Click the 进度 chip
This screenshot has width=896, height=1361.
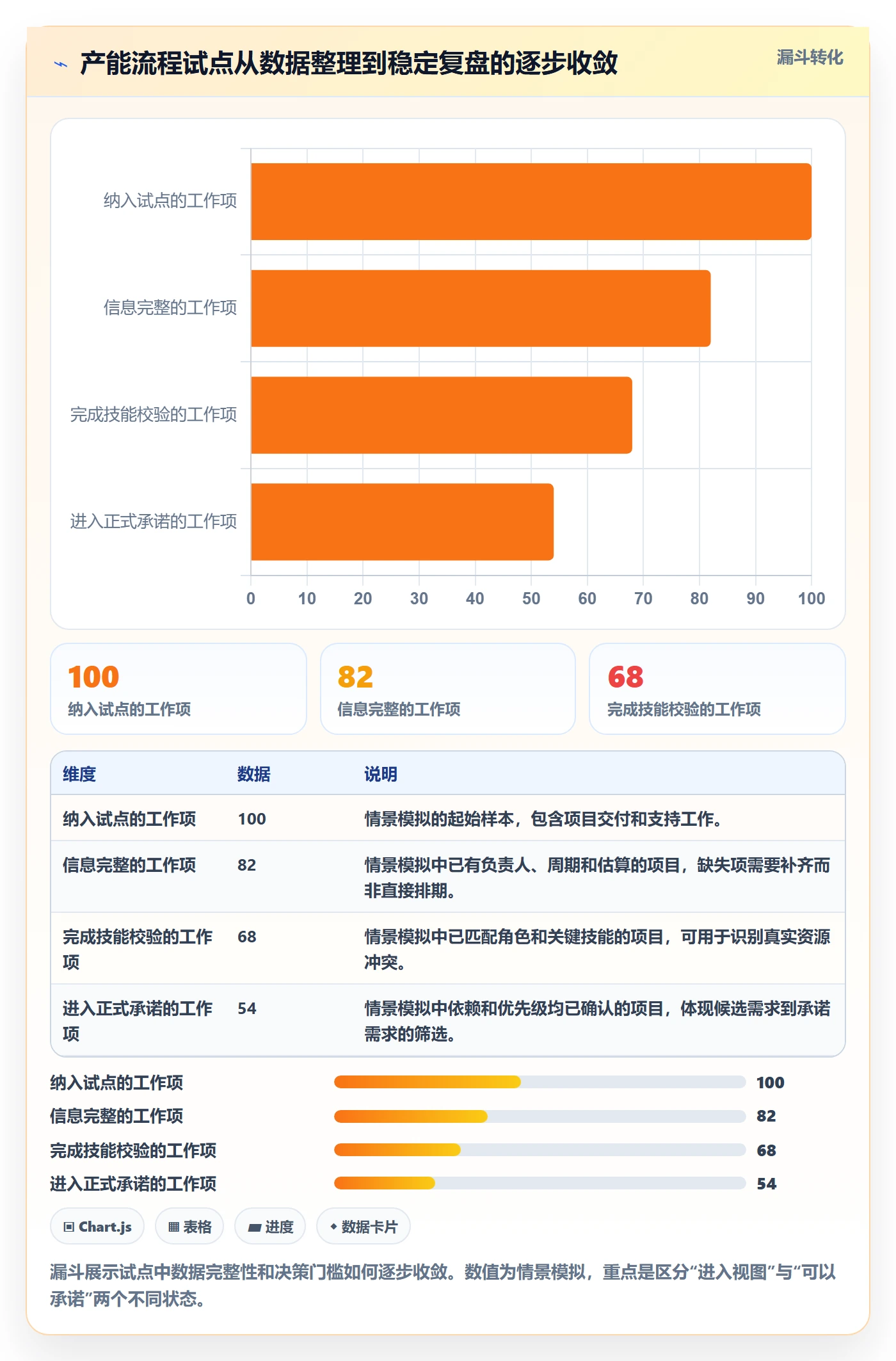coord(270,1227)
